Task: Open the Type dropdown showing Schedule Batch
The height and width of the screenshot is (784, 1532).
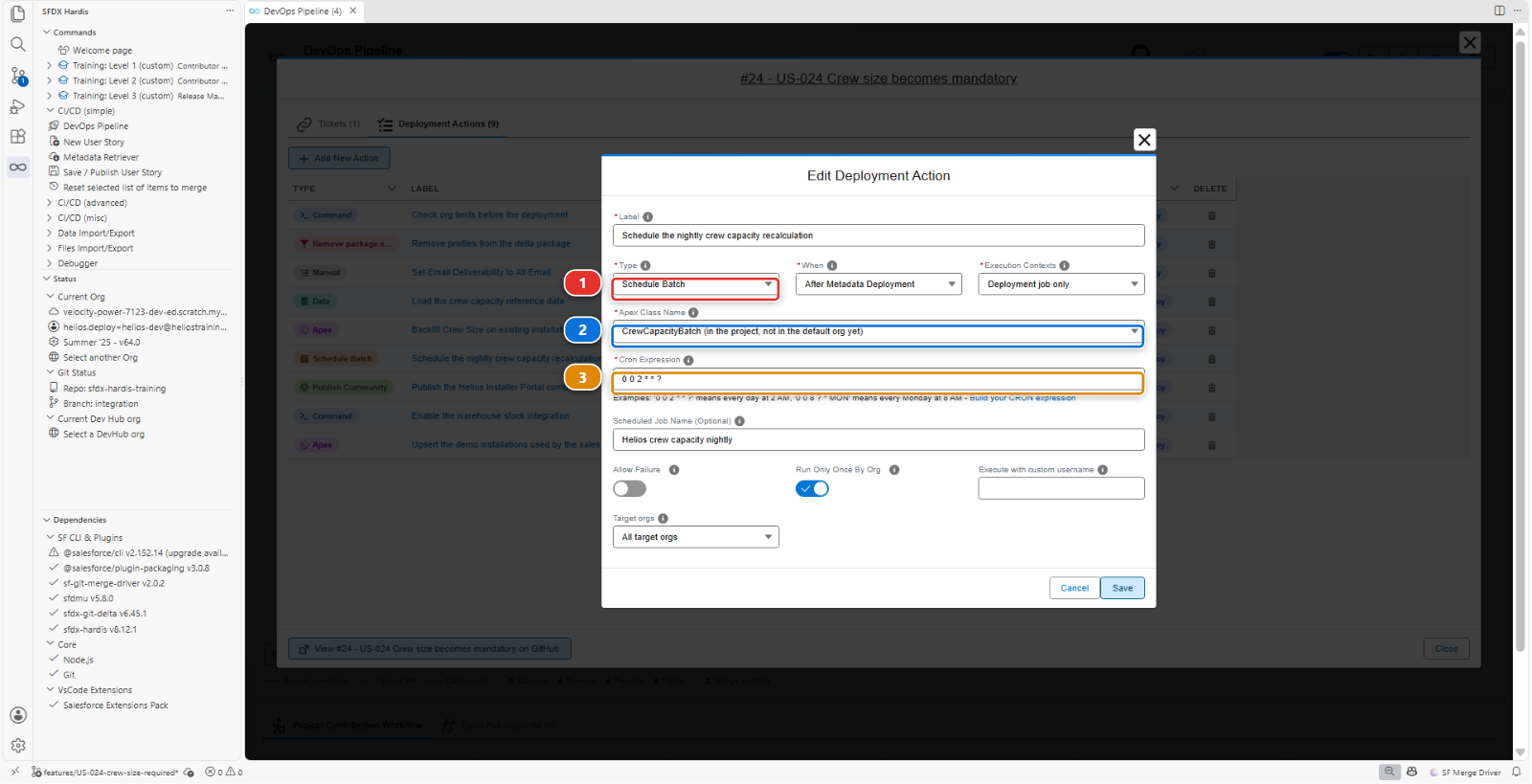Action: coord(696,284)
